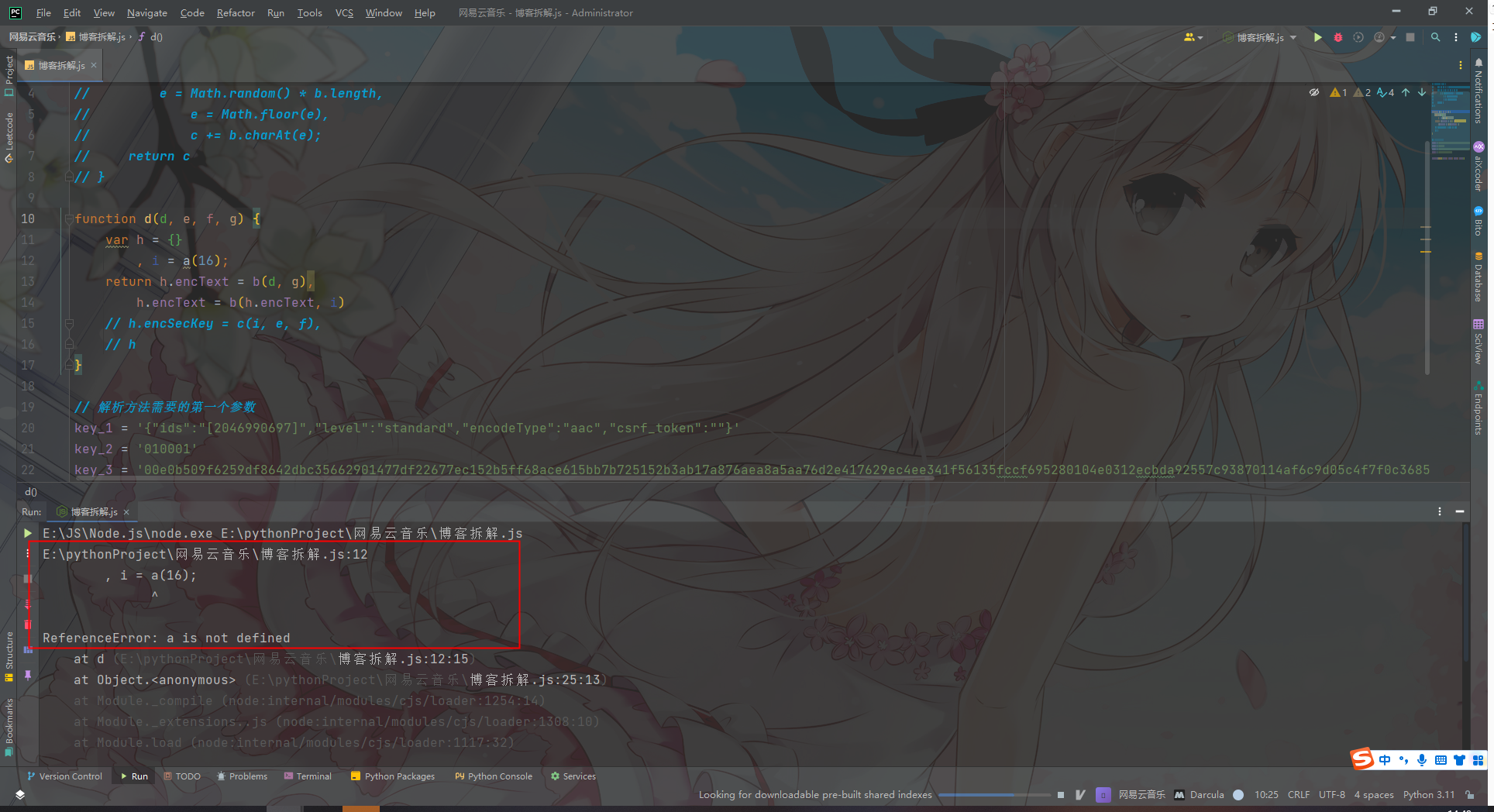The image size is (1494, 812).
Task: Expand Code With Me dropdown arrow
Action: coord(1200,37)
